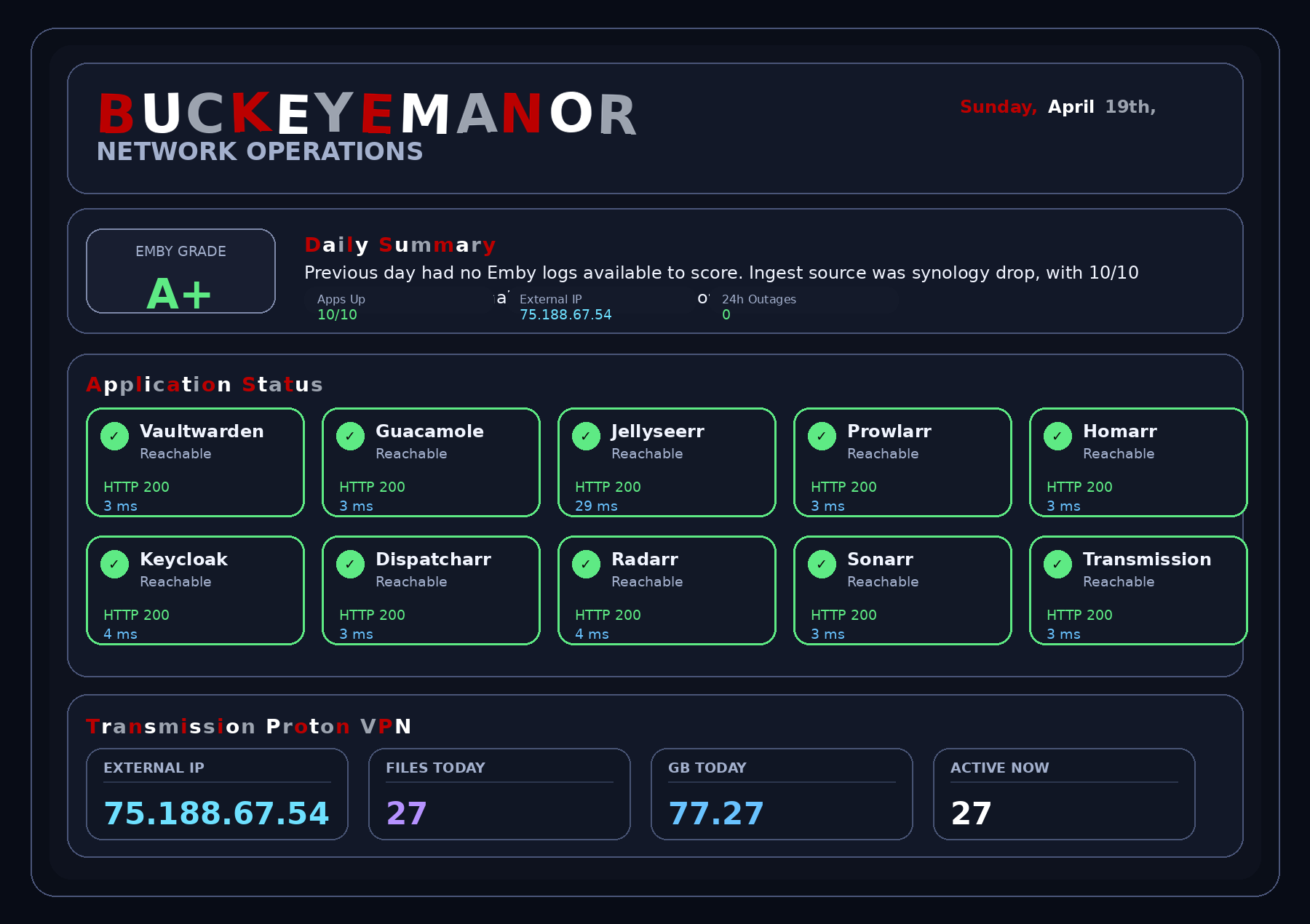The height and width of the screenshot is (924, 1310).
Task: Click the Apps Up 10/10 stat
Action: [337, 315]
